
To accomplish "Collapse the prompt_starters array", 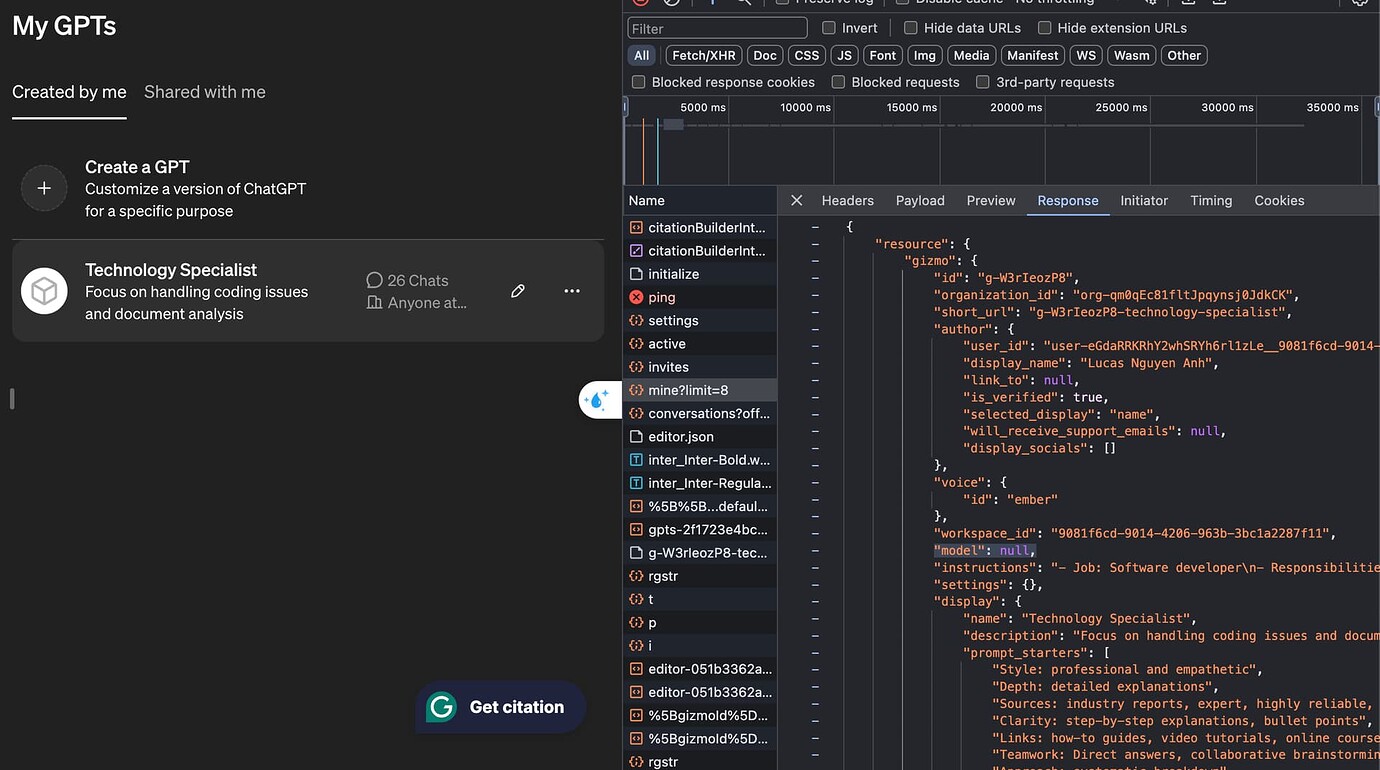I will pos(814,651).
